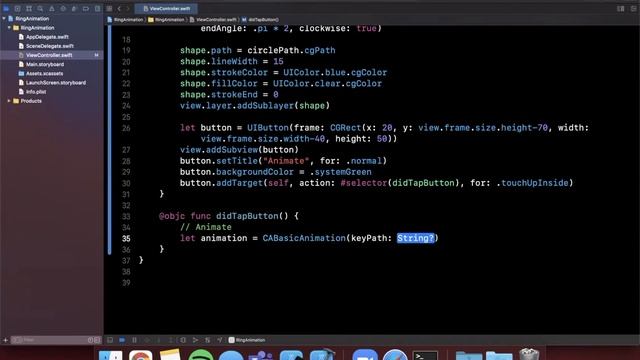Toggle source-controlled files filter icon
640x360 pixels.
[97, 340]
